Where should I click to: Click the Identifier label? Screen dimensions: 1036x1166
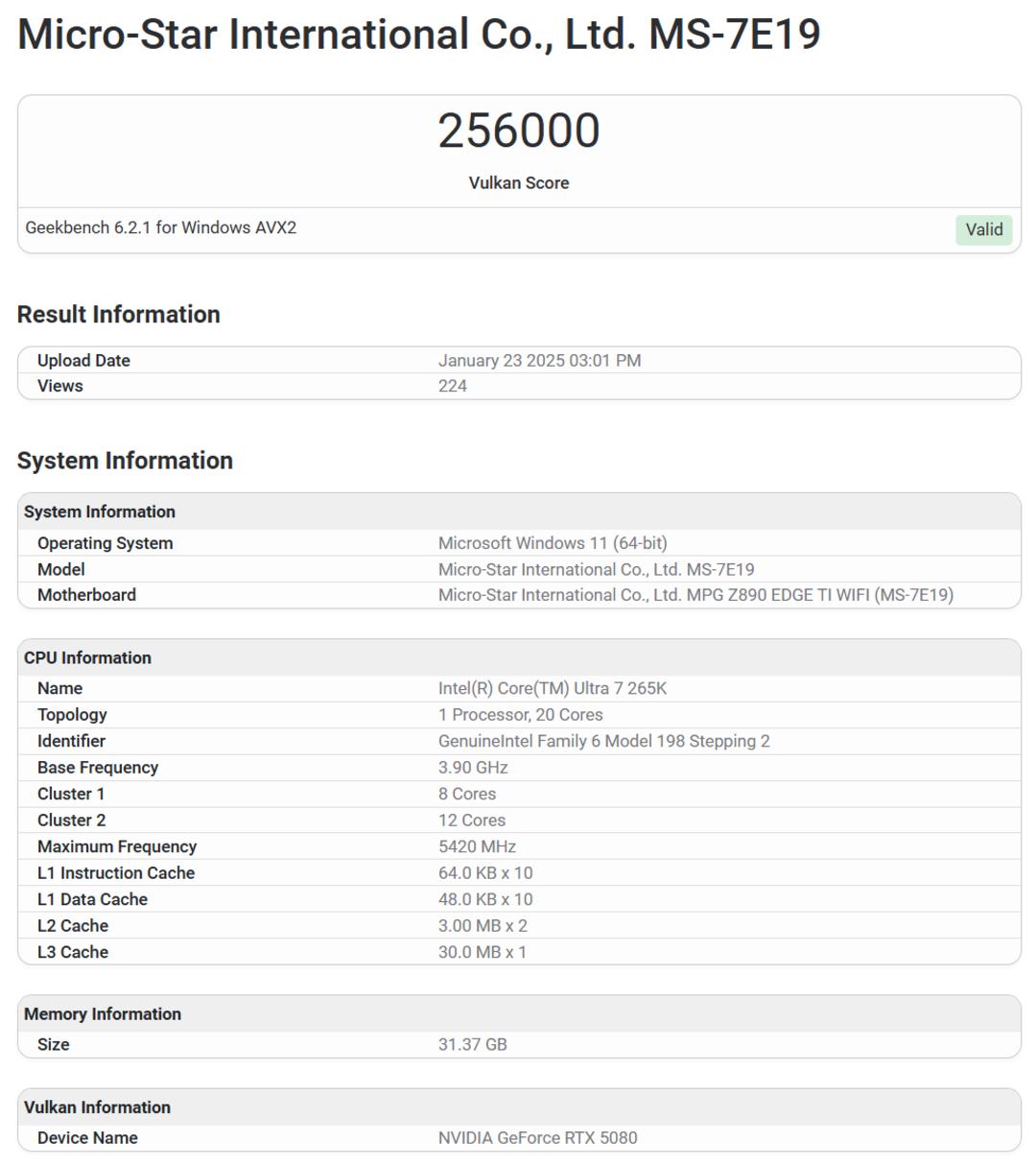click(71, 741)
